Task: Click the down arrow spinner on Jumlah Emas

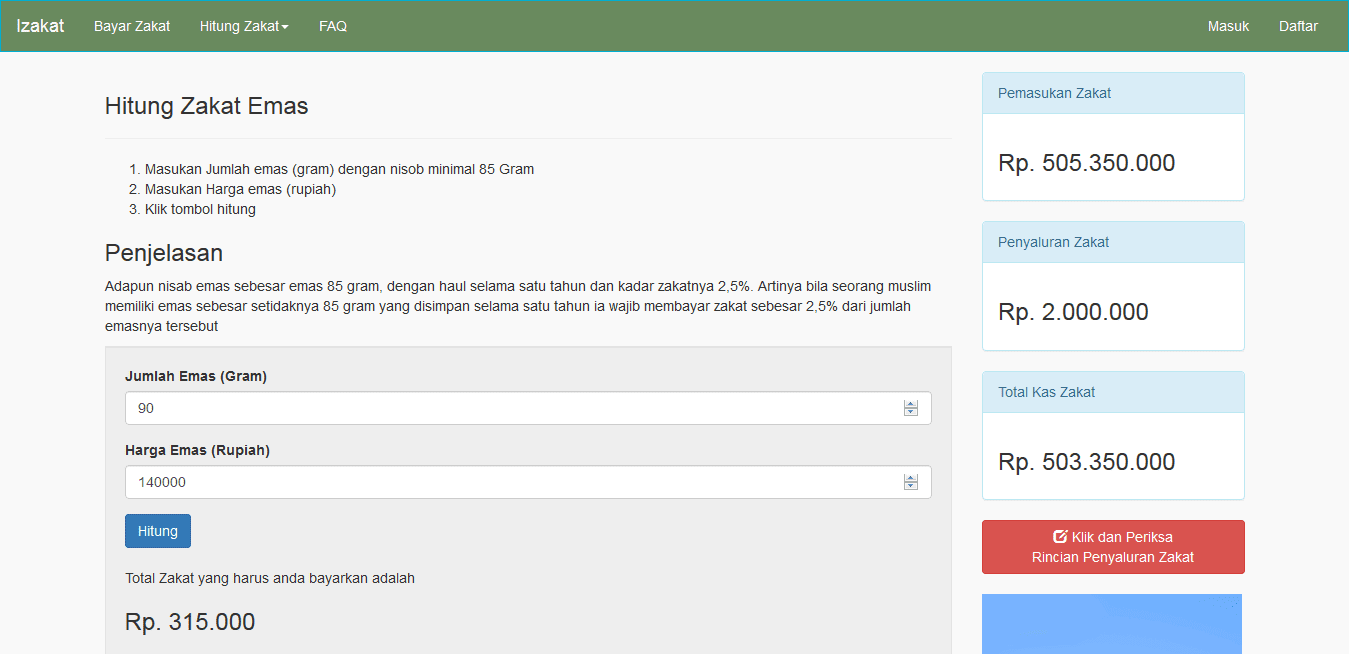Action: click(910, 413)
